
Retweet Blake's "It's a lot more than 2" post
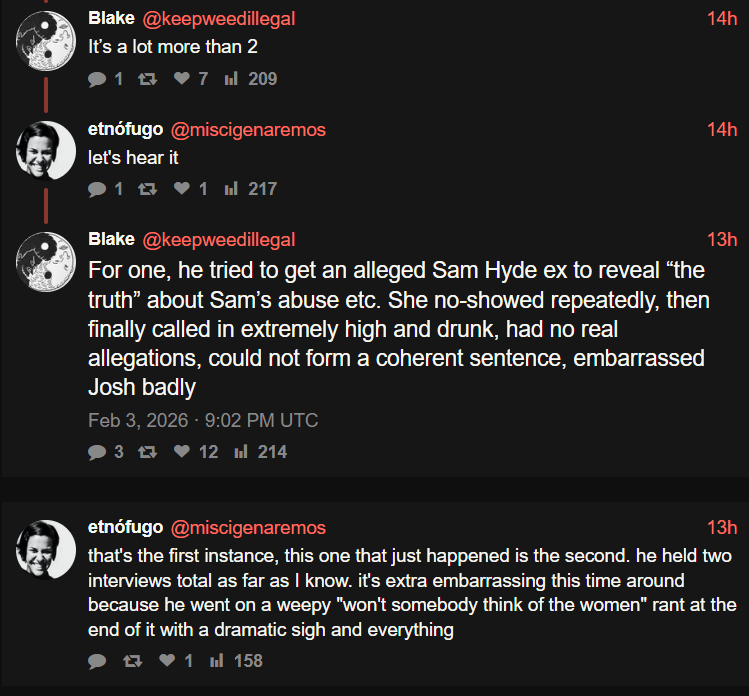pyautogui.click(x=147, y=79)
